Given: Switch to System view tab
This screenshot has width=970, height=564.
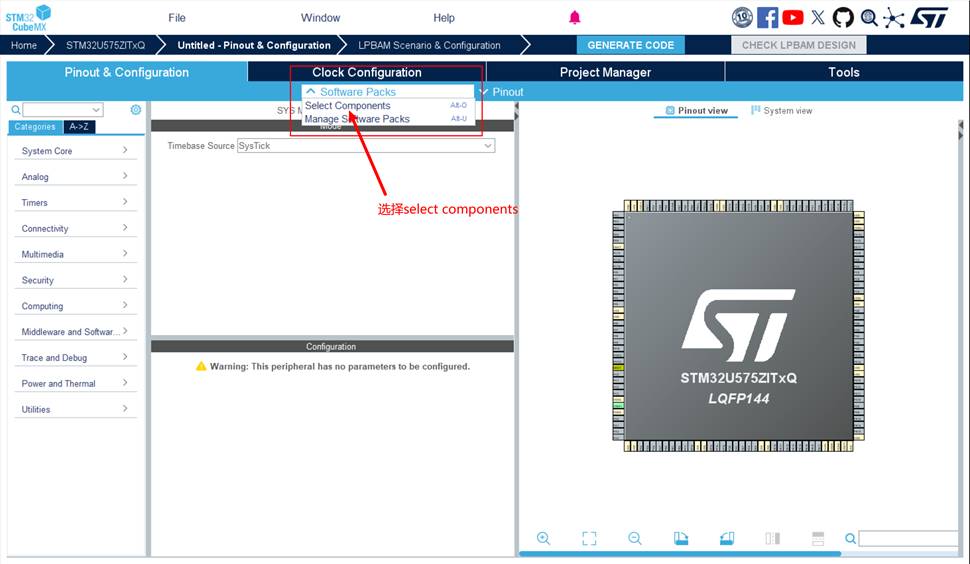Looking at the screenshot, I should tap(781, 111).
